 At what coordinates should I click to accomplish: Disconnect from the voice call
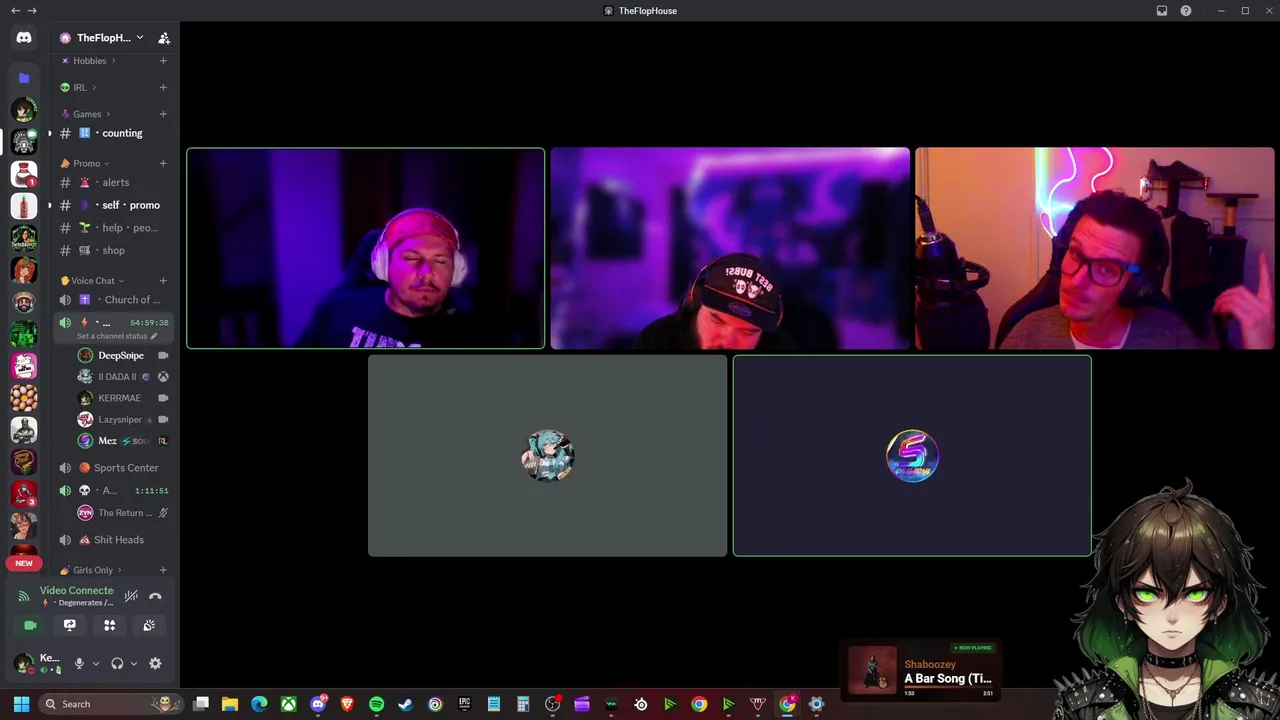(x=155, y=596)
